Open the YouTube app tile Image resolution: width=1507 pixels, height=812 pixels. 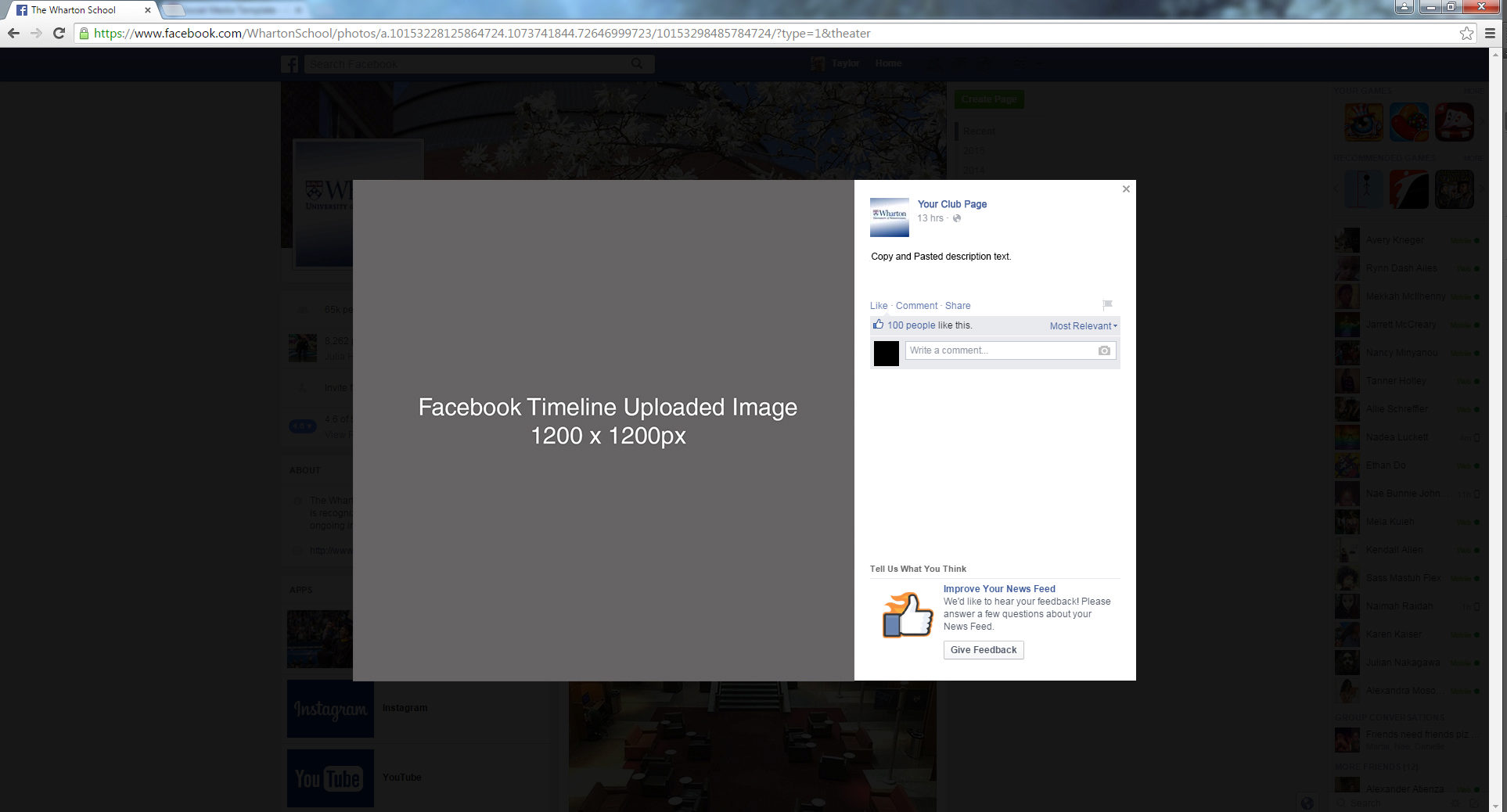[330, 778]
